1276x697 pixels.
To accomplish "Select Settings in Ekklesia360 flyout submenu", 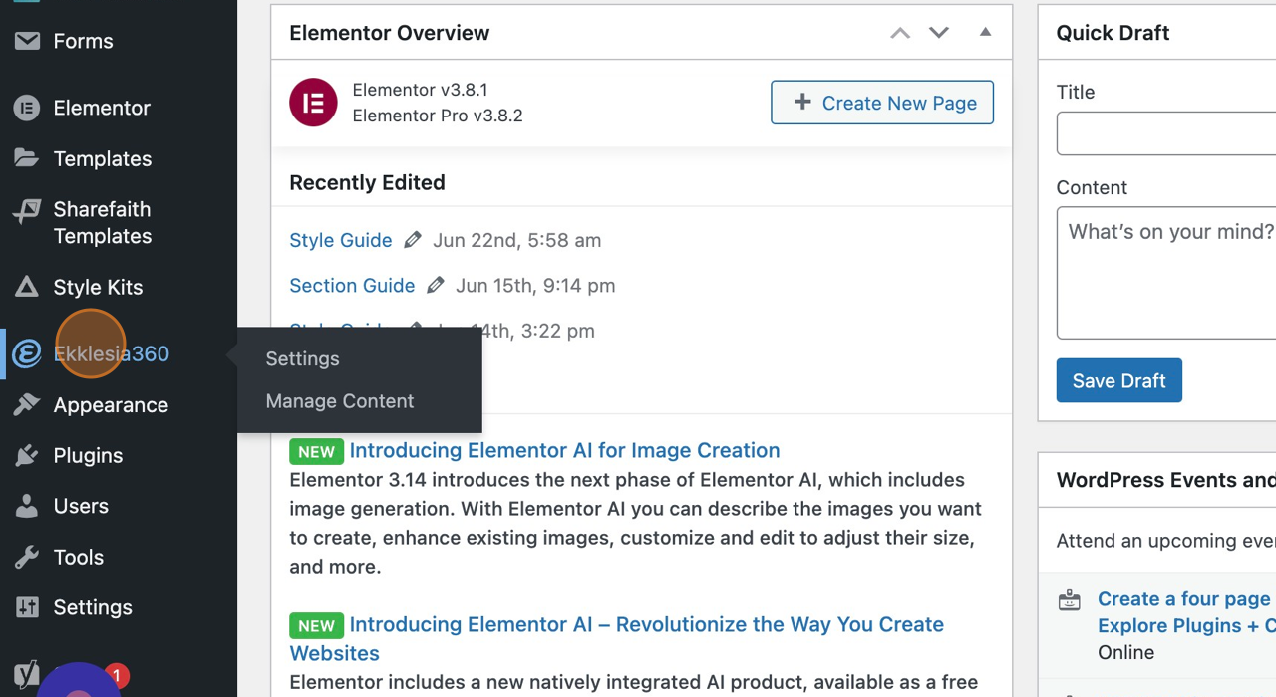I will (x=302, y=358).
